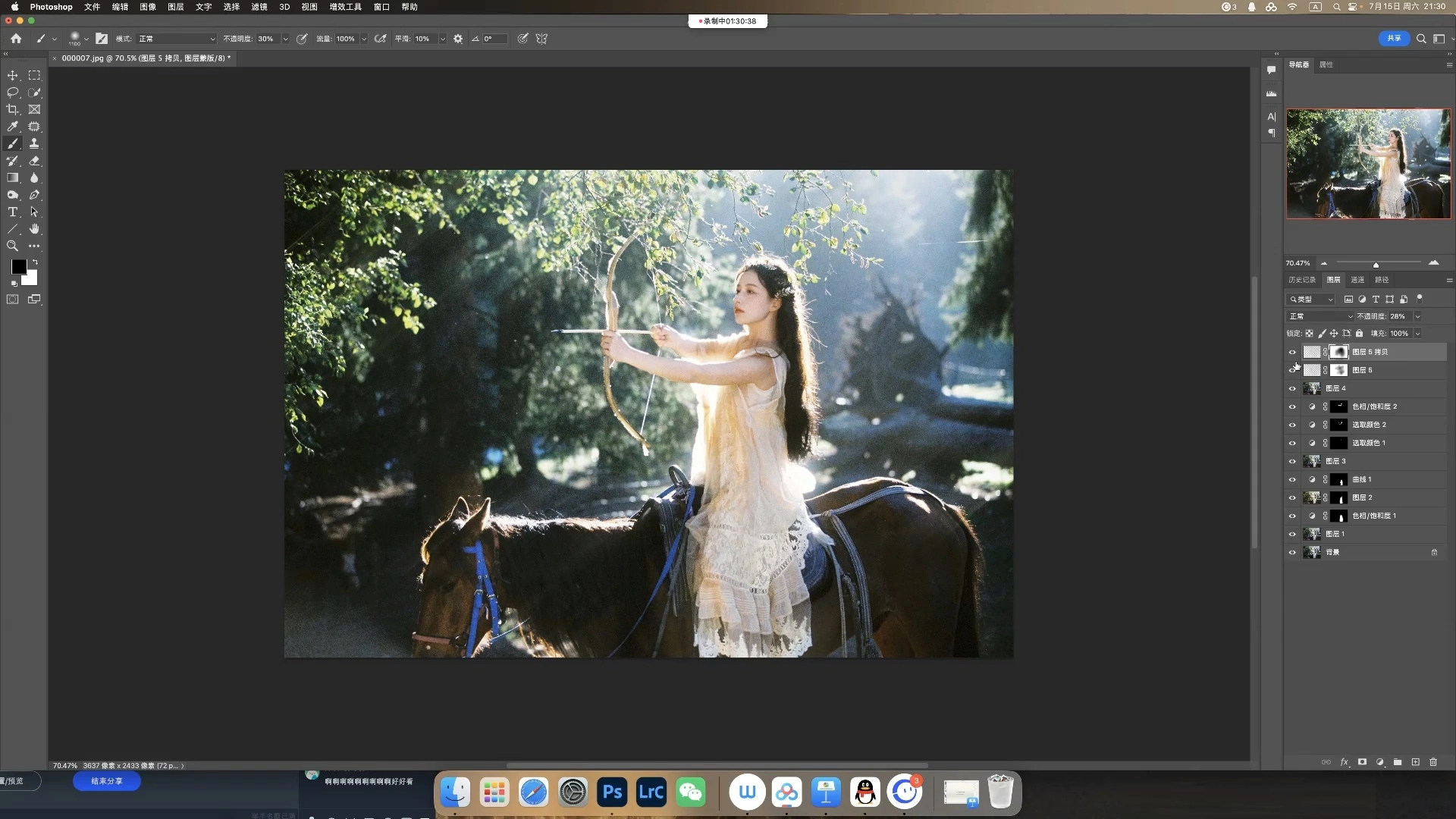Toggle visibility of 曲线 1 layer

click(x=1292, y=479)
